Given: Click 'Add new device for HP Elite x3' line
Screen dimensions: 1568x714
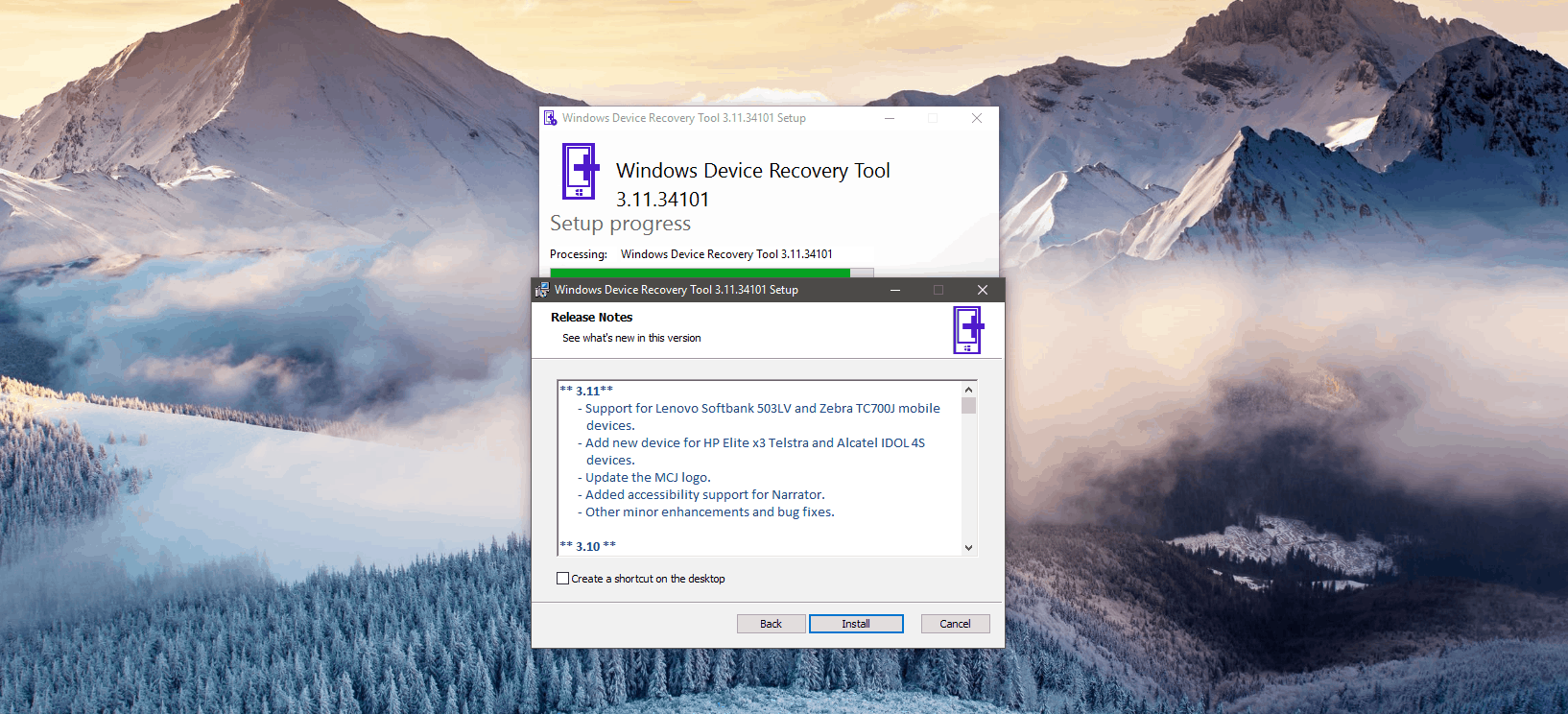Looking at the screenshot, I should (750, 451).
